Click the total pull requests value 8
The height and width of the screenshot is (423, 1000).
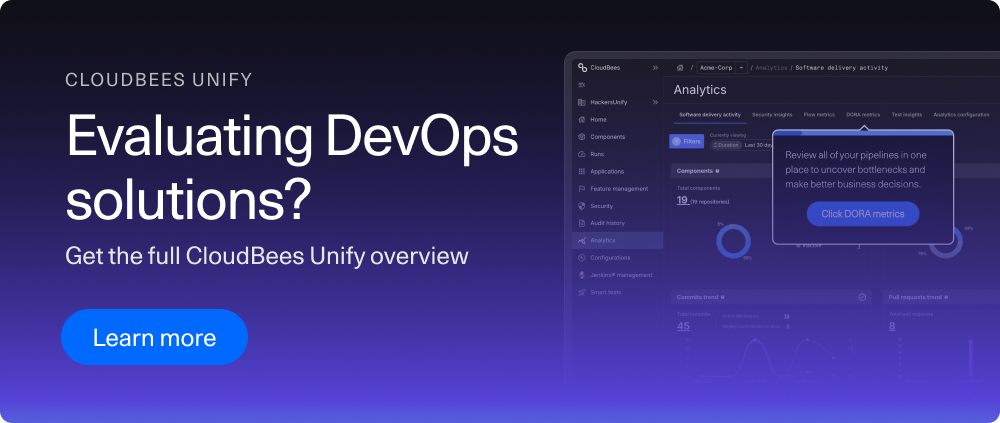click(892, 326)
